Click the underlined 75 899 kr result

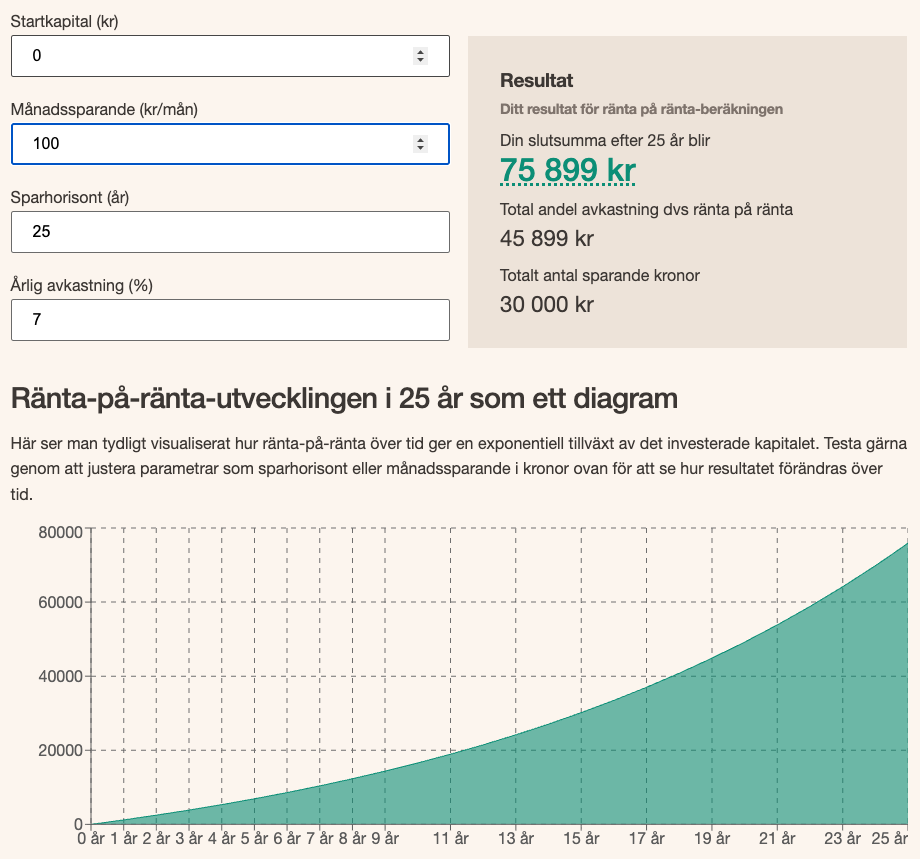coord(567,171)
